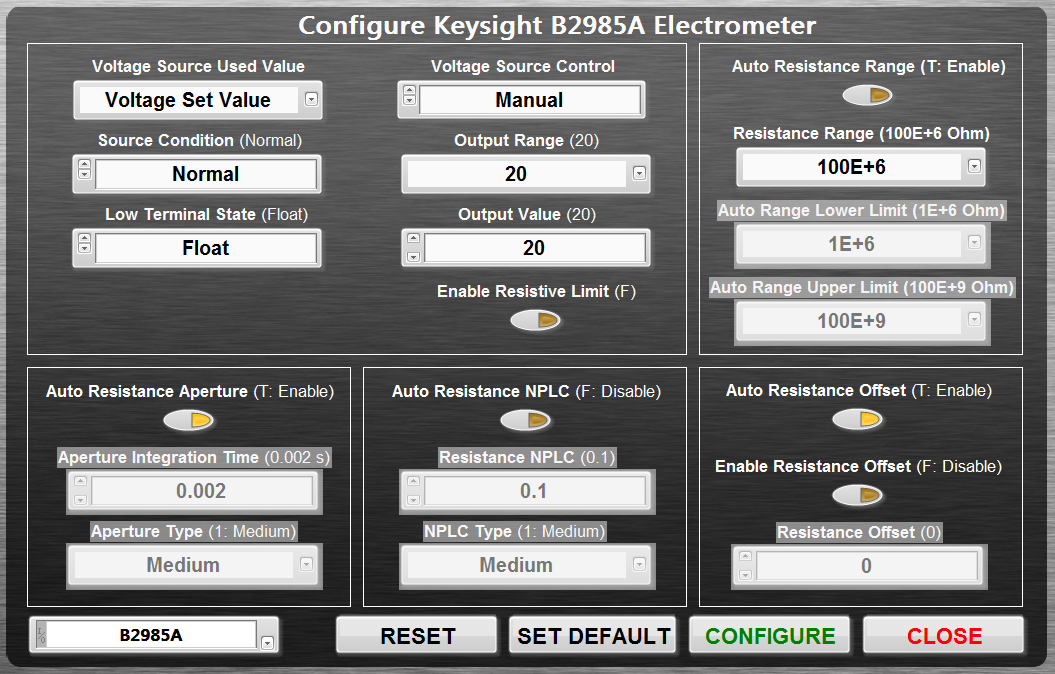
Task: Toggle the Enable Resistive Limit switch
Action: click(x=535, y=320)
